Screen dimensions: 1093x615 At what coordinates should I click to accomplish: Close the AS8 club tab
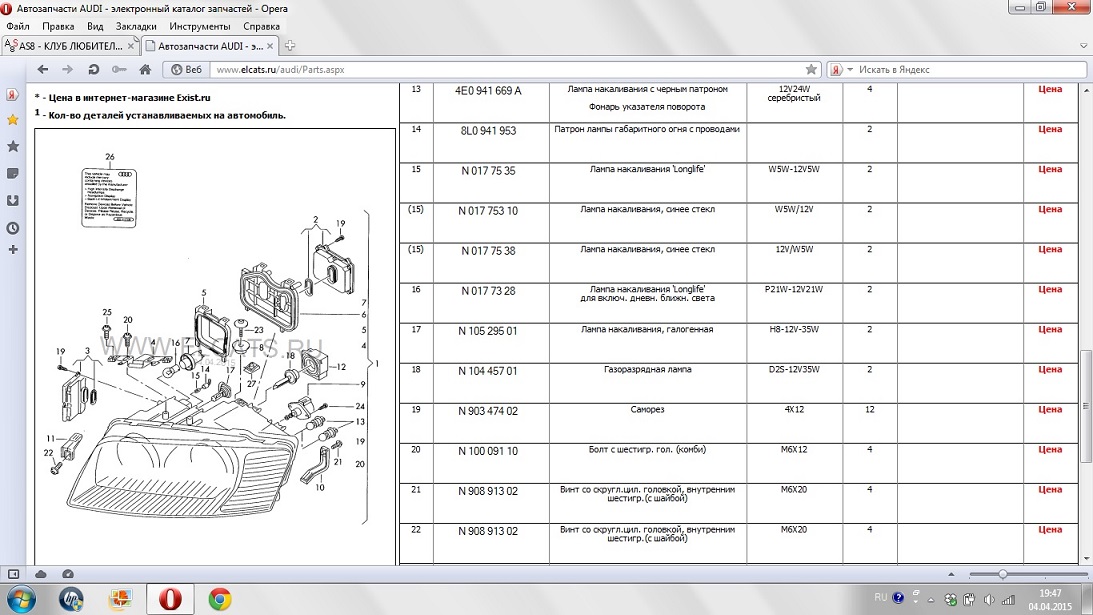click(x=131, y=45)
